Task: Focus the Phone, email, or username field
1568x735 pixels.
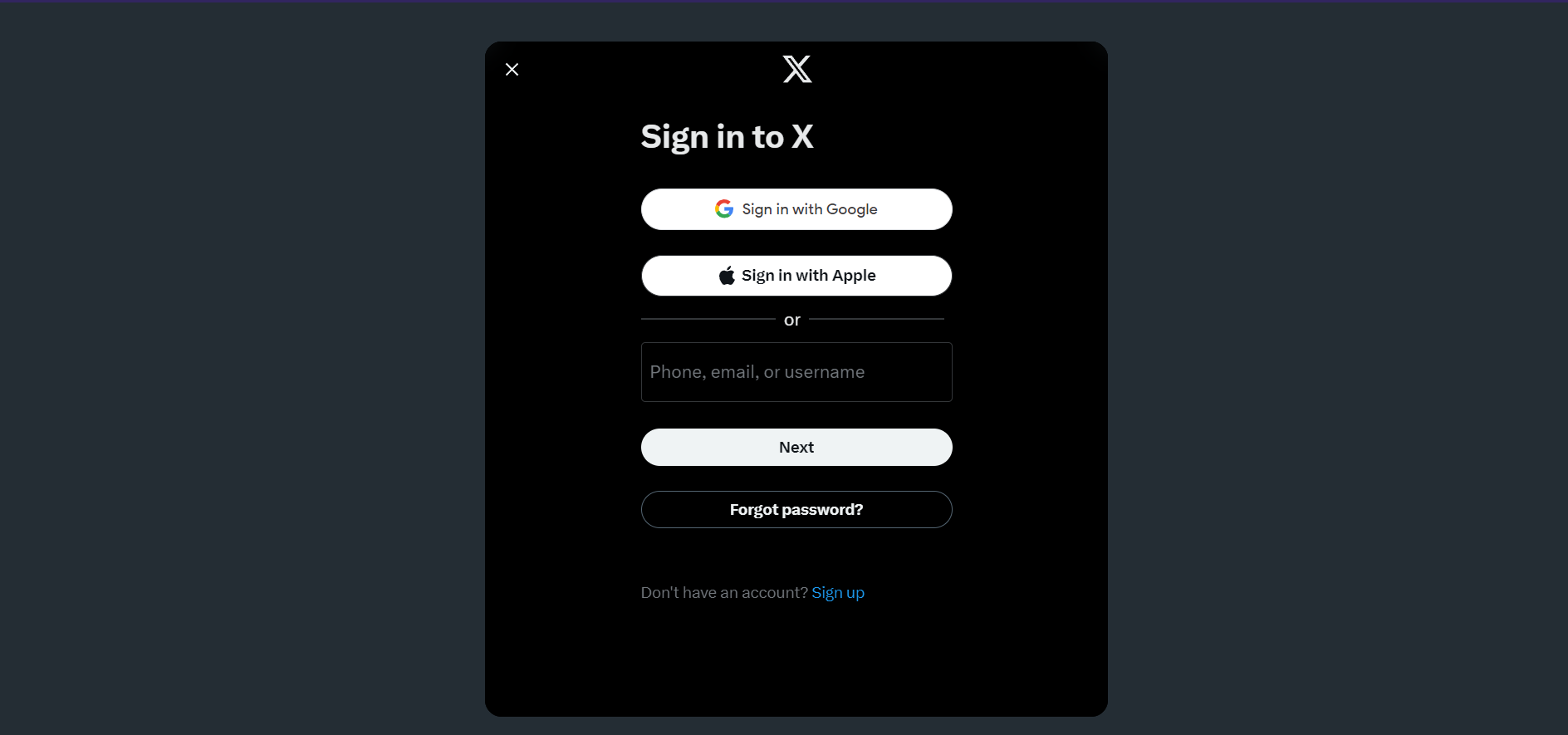Action: [796, 372]
